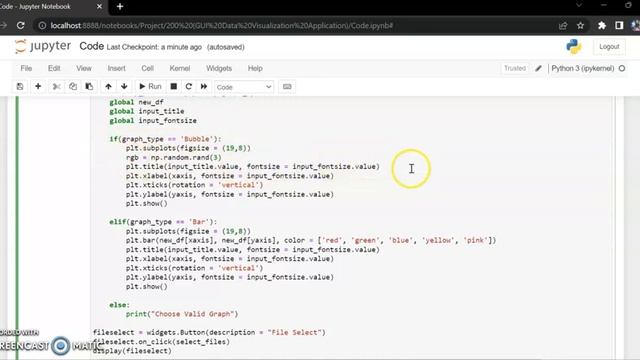Open a new browser tab

[120, 7]
